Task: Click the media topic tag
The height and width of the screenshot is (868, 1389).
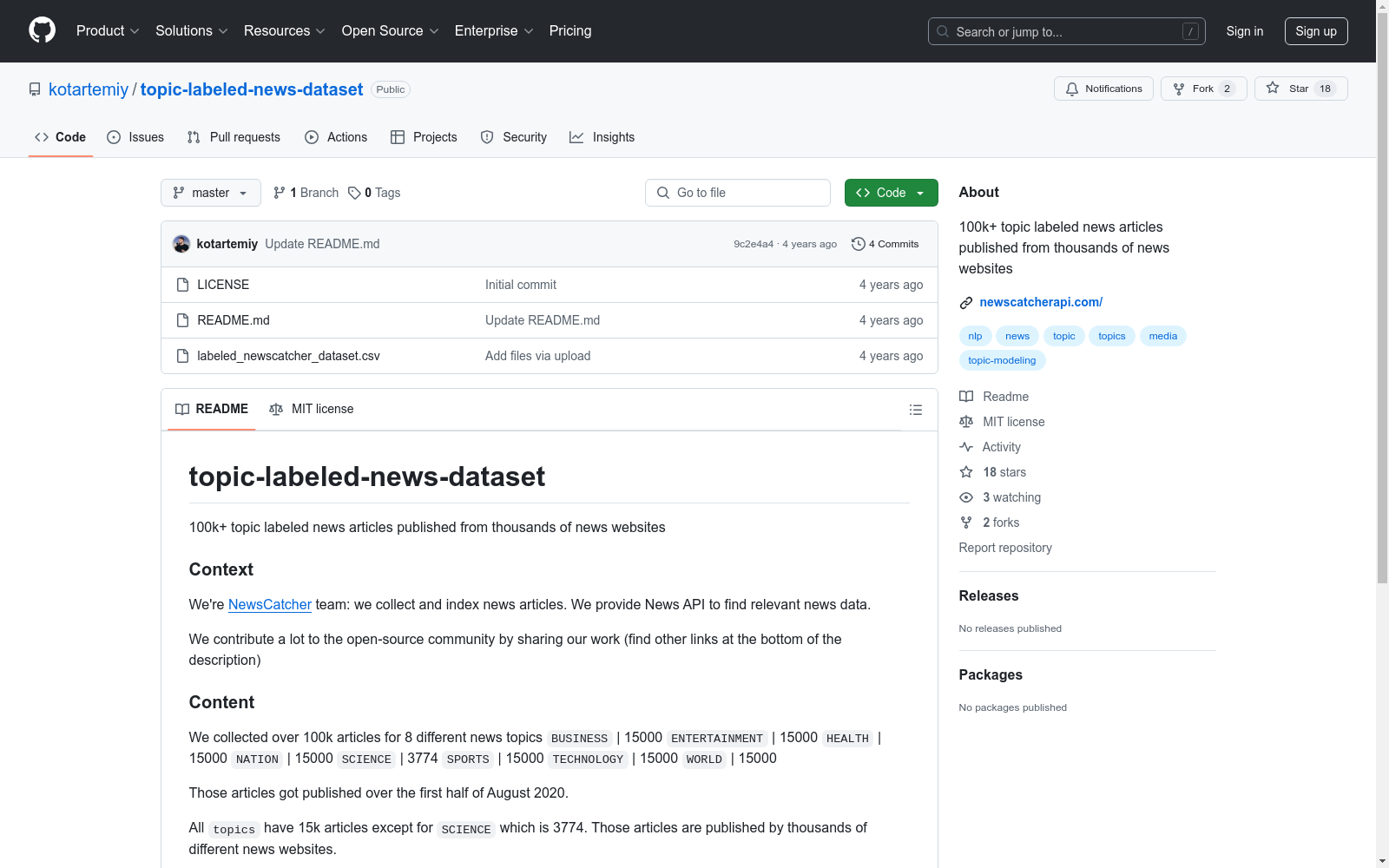Action: pos(1162,336)
